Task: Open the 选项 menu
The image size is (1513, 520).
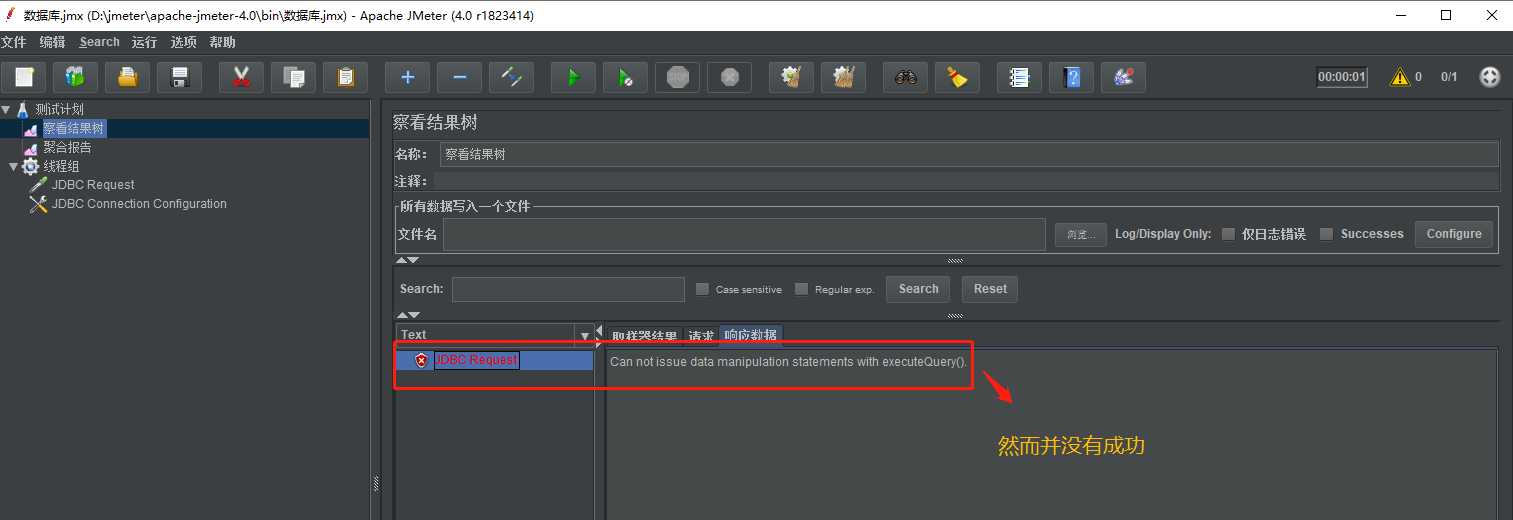Action: click(x=184, y=42)
